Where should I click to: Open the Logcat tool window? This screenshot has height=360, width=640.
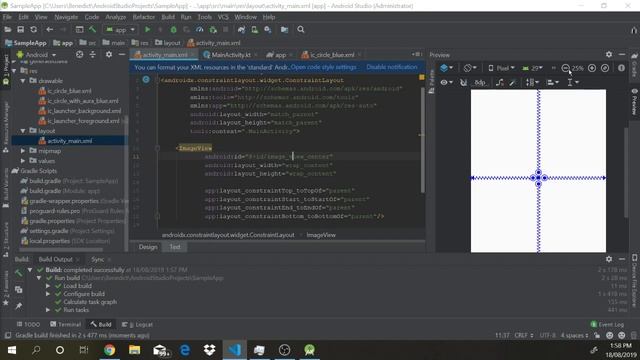pyautogui.click(x=138, y=324)
